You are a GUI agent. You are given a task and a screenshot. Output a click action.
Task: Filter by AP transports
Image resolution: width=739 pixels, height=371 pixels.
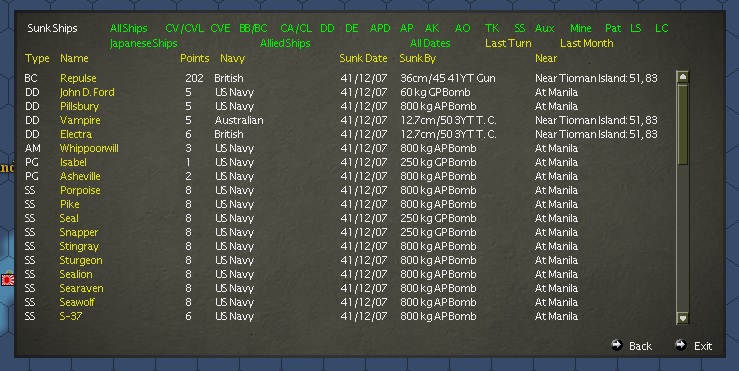tap(406, 28)
